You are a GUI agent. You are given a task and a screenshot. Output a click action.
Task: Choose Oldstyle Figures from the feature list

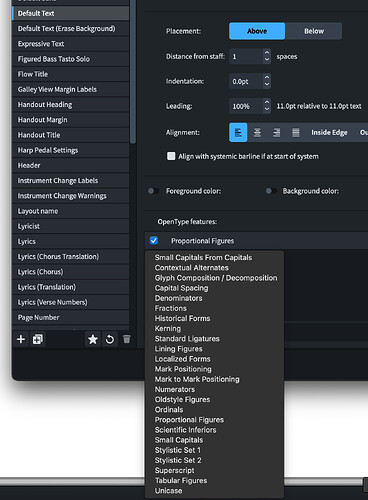[182, 400]
